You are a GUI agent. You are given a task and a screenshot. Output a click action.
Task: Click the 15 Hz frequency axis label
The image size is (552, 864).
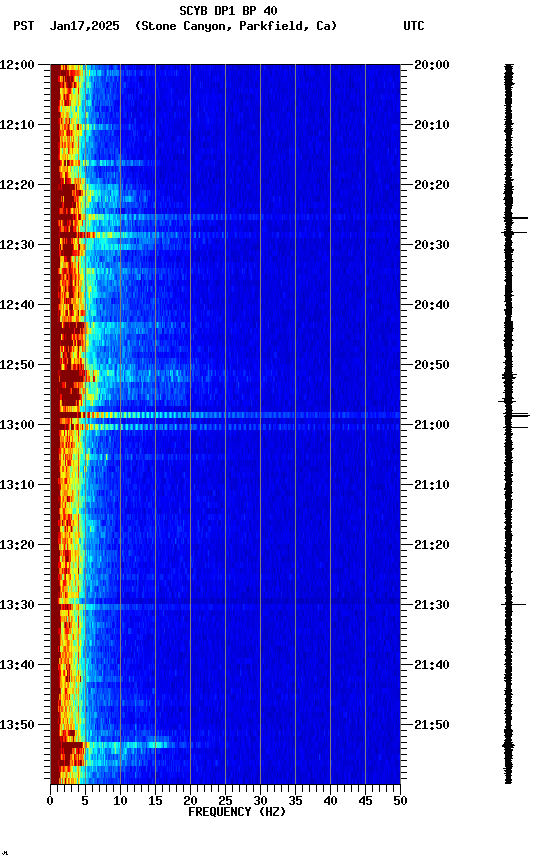[155, 801]
